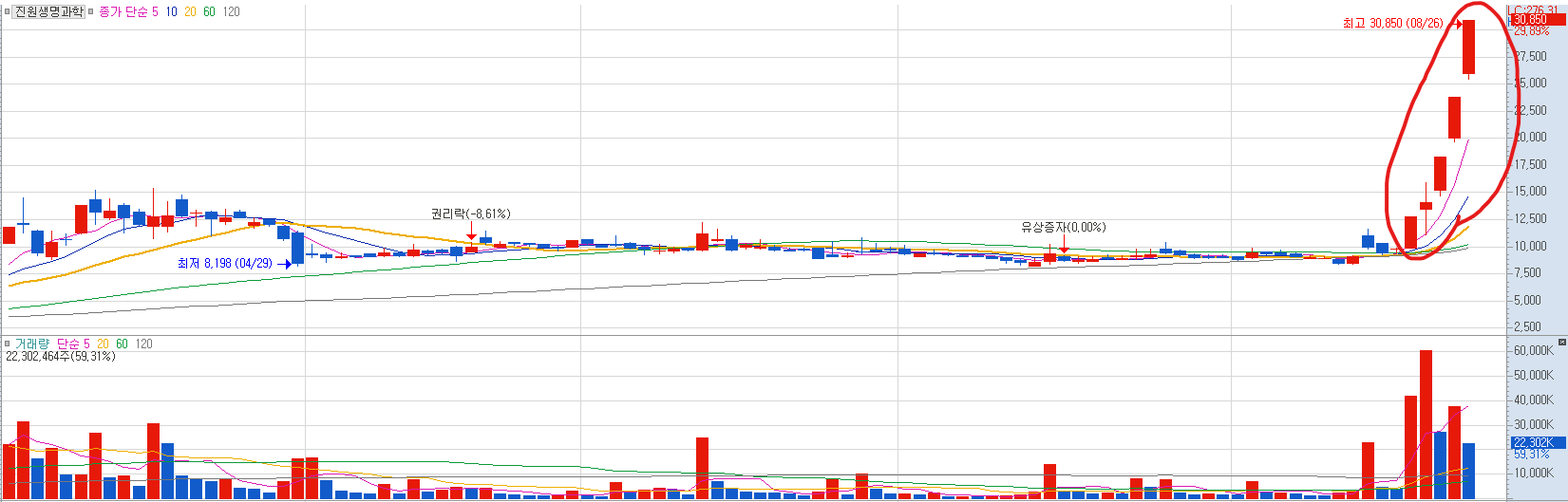Click the 거래량 volume indicator label
The width and height of the screenshot is (1568, 502).
click(31, 344)
